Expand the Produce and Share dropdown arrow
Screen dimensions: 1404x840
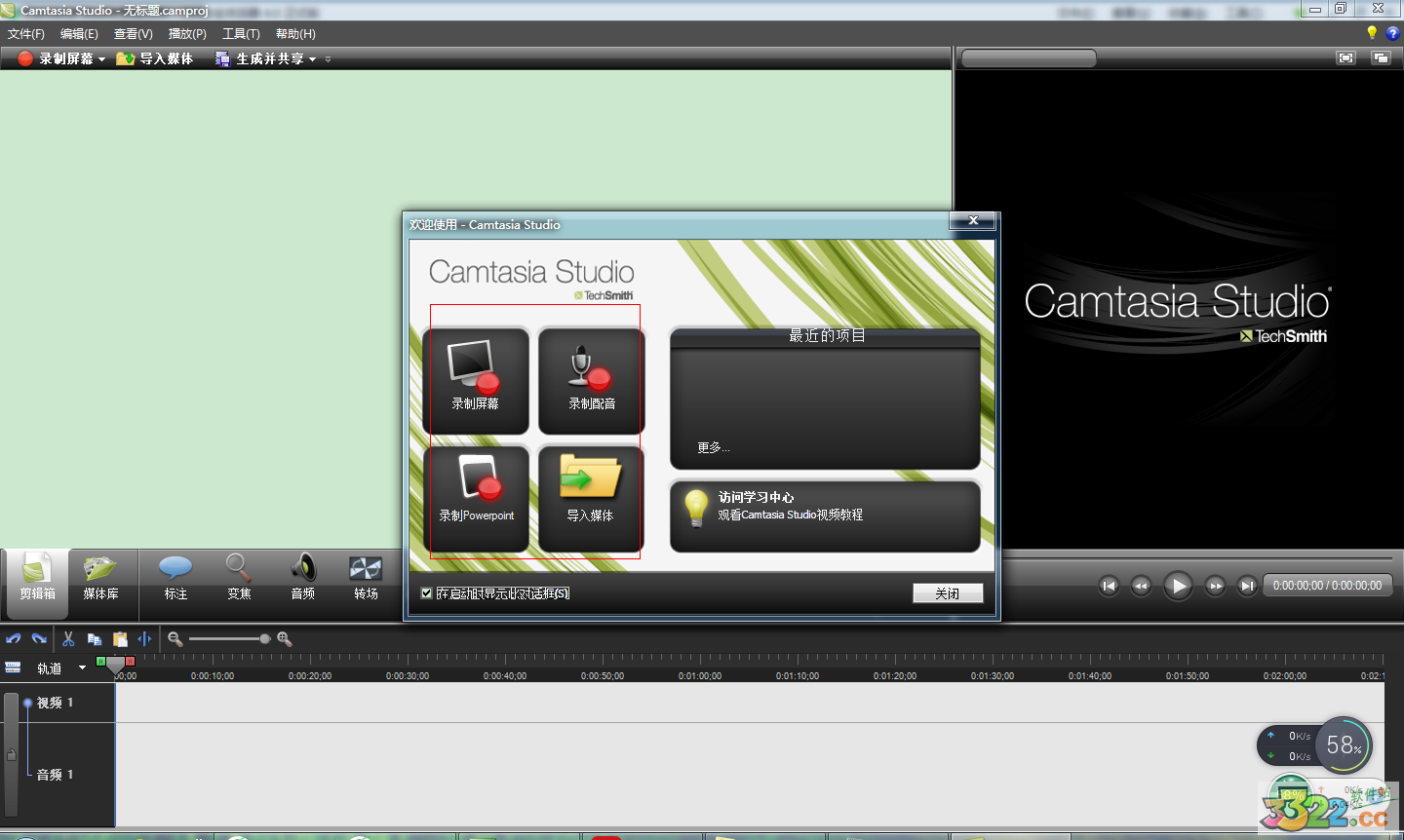pyautogui.click(x=312, y=59)
